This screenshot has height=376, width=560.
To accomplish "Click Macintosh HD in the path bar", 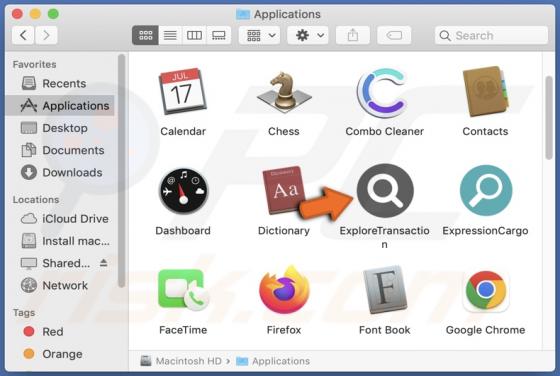I will click(x=181, y=361).
